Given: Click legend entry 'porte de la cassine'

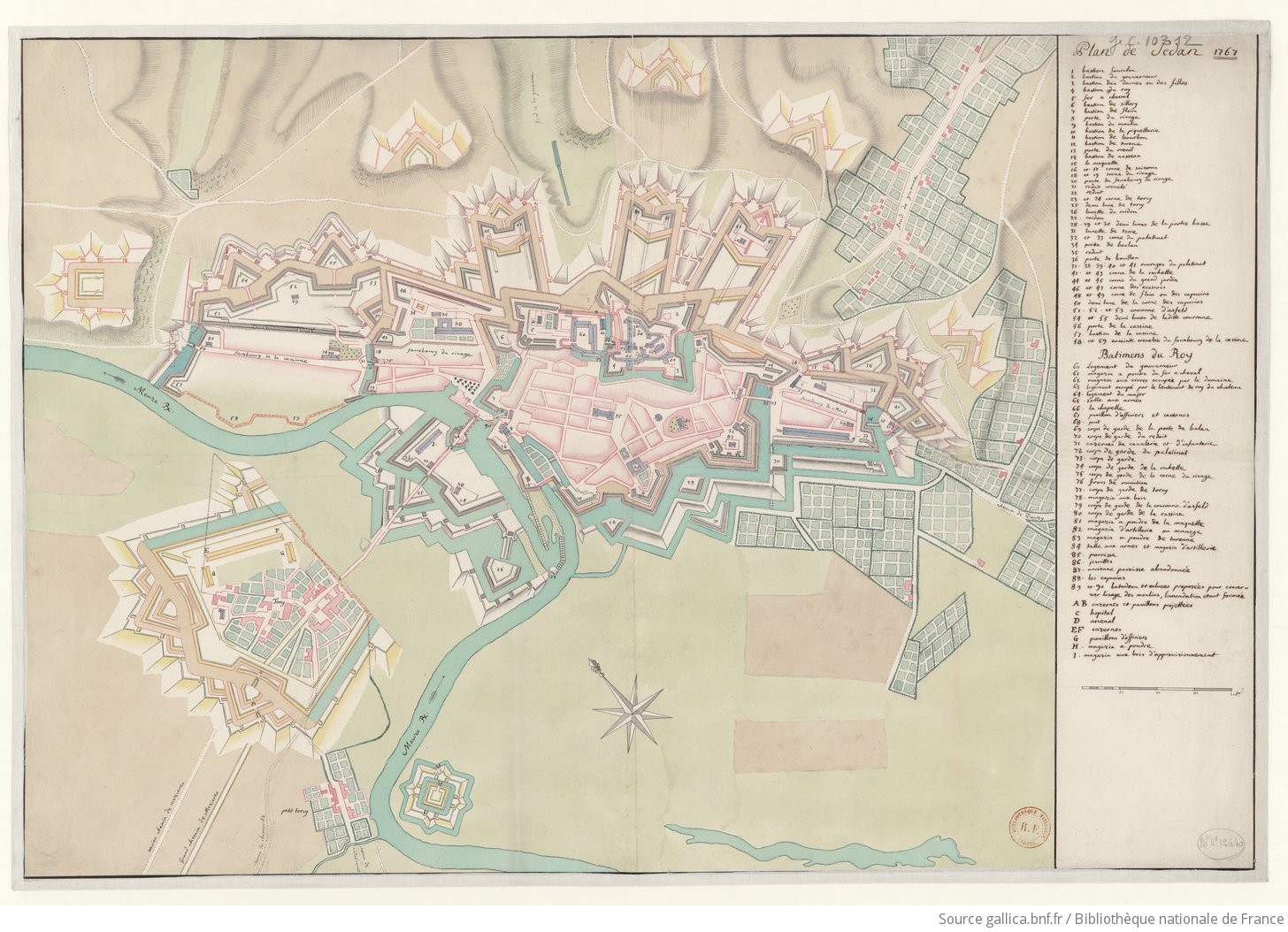Looking at the screenshot, I should (x=1119, y=326).
